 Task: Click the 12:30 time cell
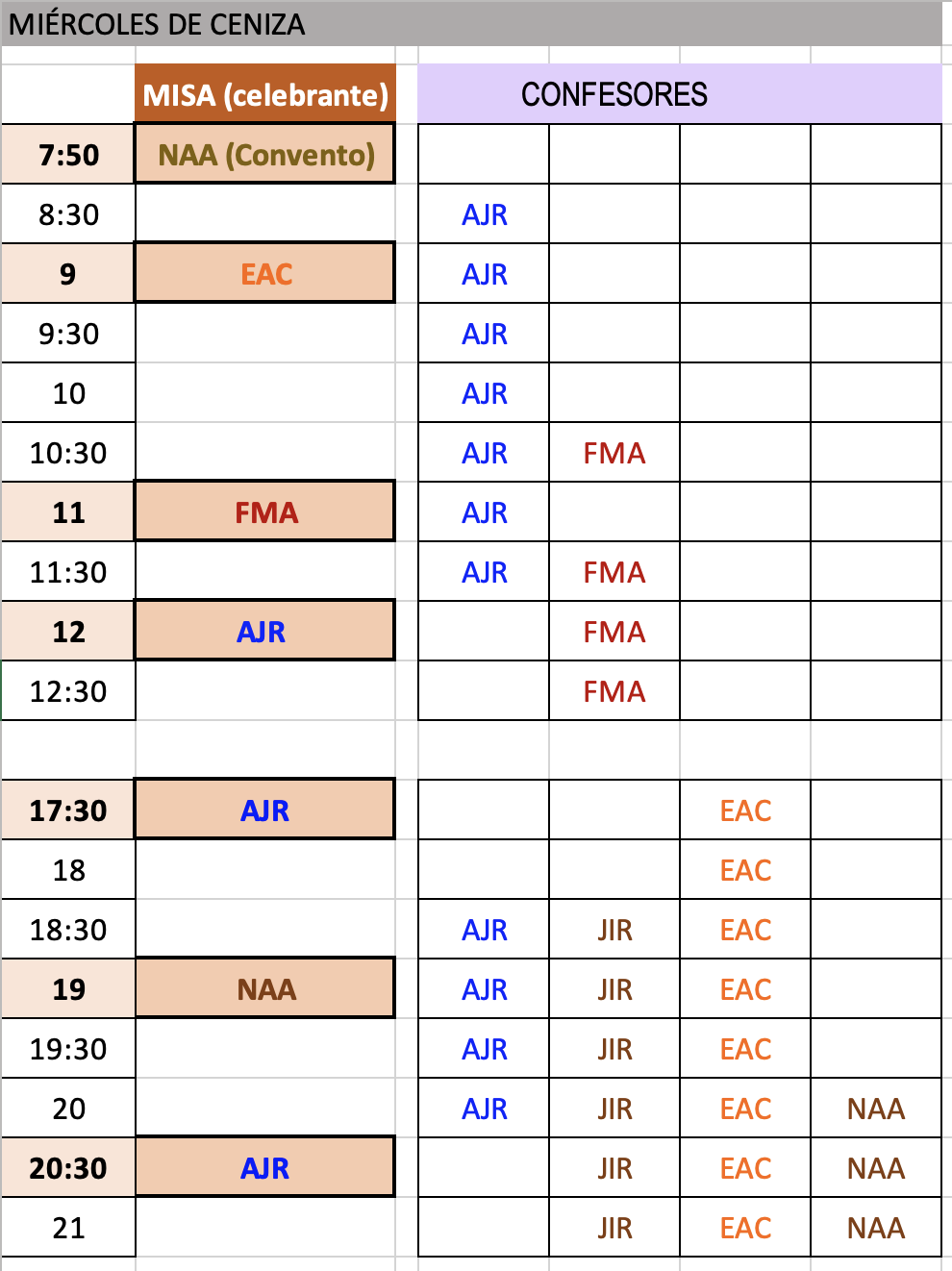pos(68,691)
